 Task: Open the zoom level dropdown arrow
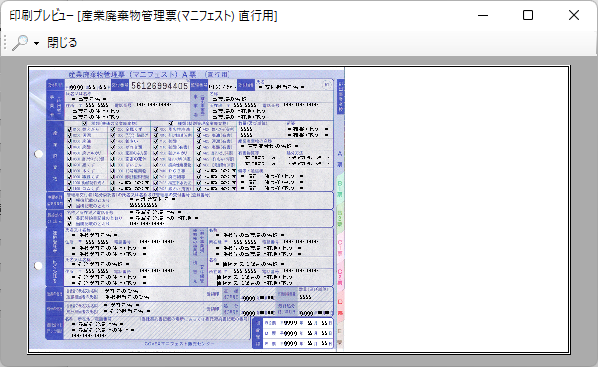tap(36, 43)
